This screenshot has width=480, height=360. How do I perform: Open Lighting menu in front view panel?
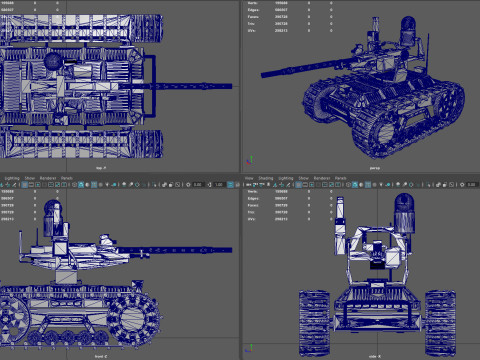click(x=12, y=178)
